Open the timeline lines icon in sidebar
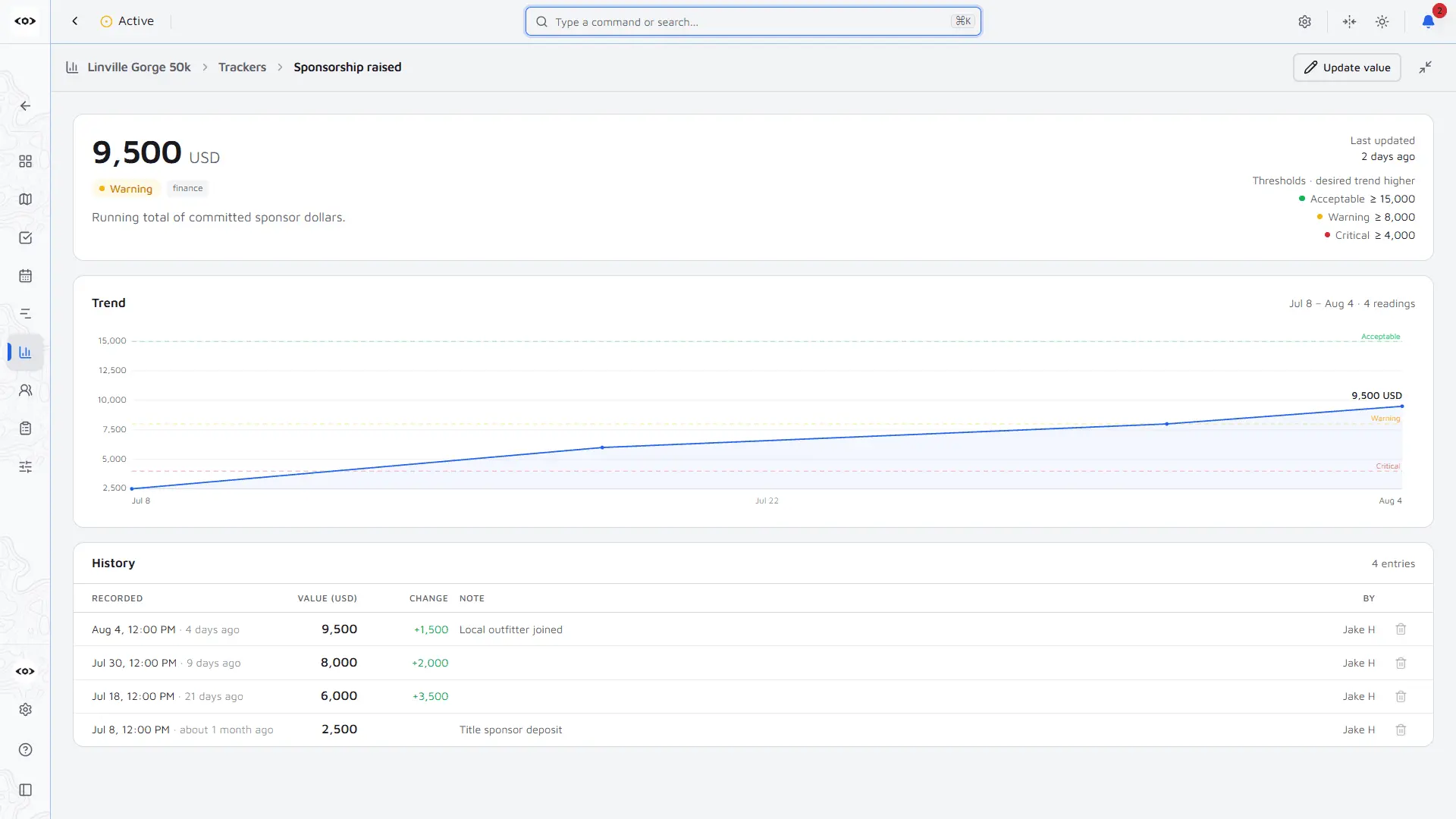Screen dimensions: 1456x819 (25, 314)
